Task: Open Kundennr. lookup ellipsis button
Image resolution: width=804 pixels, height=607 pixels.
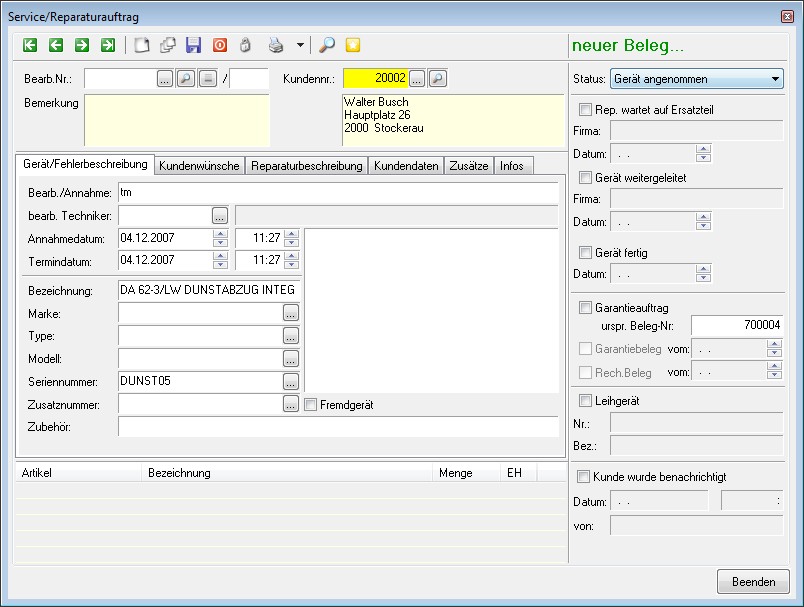Action: pos(417,79)
